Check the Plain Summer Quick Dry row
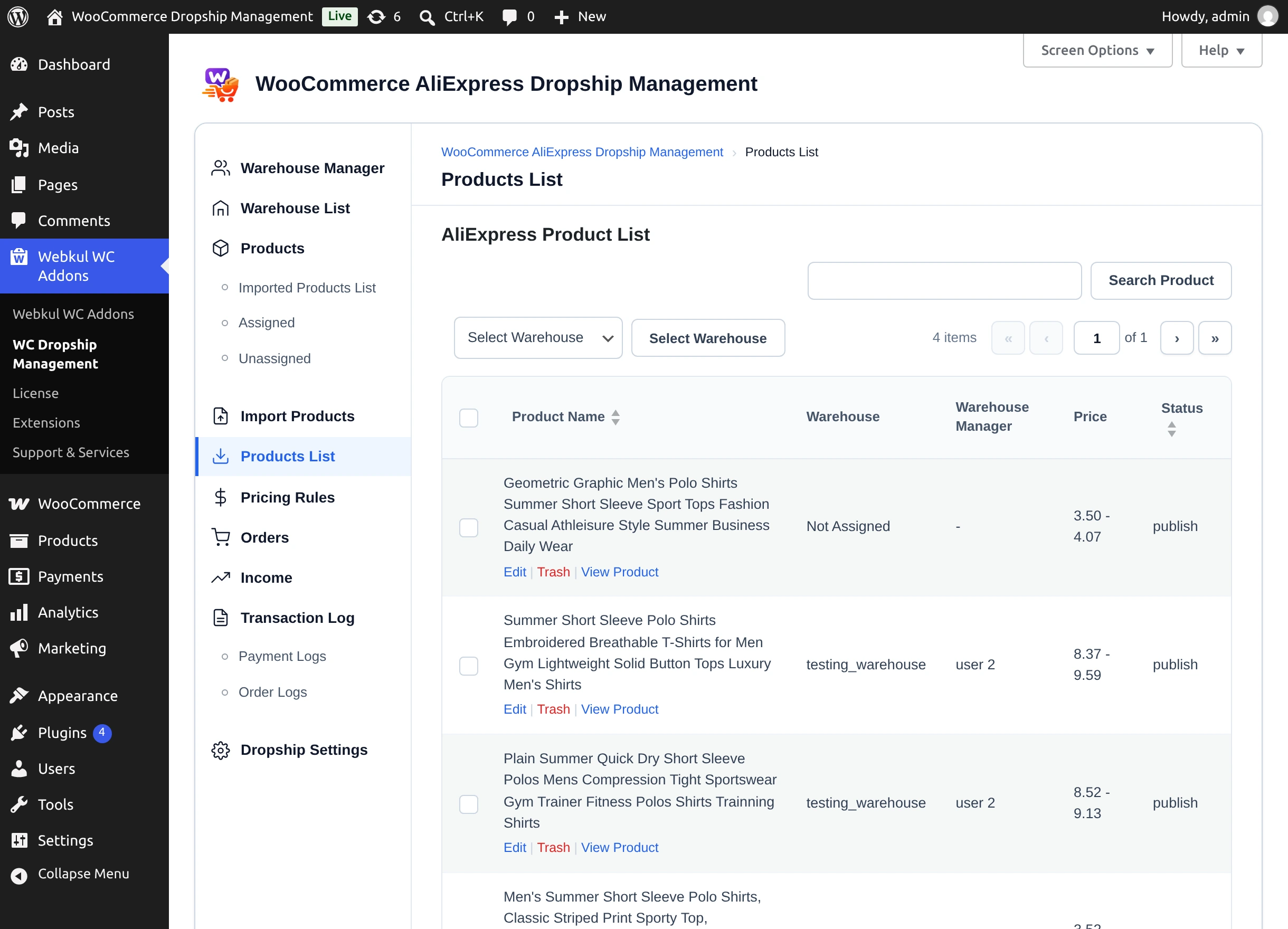This screenshot has width=1288, height=929. pyautogui.click(x=469, y=804)
